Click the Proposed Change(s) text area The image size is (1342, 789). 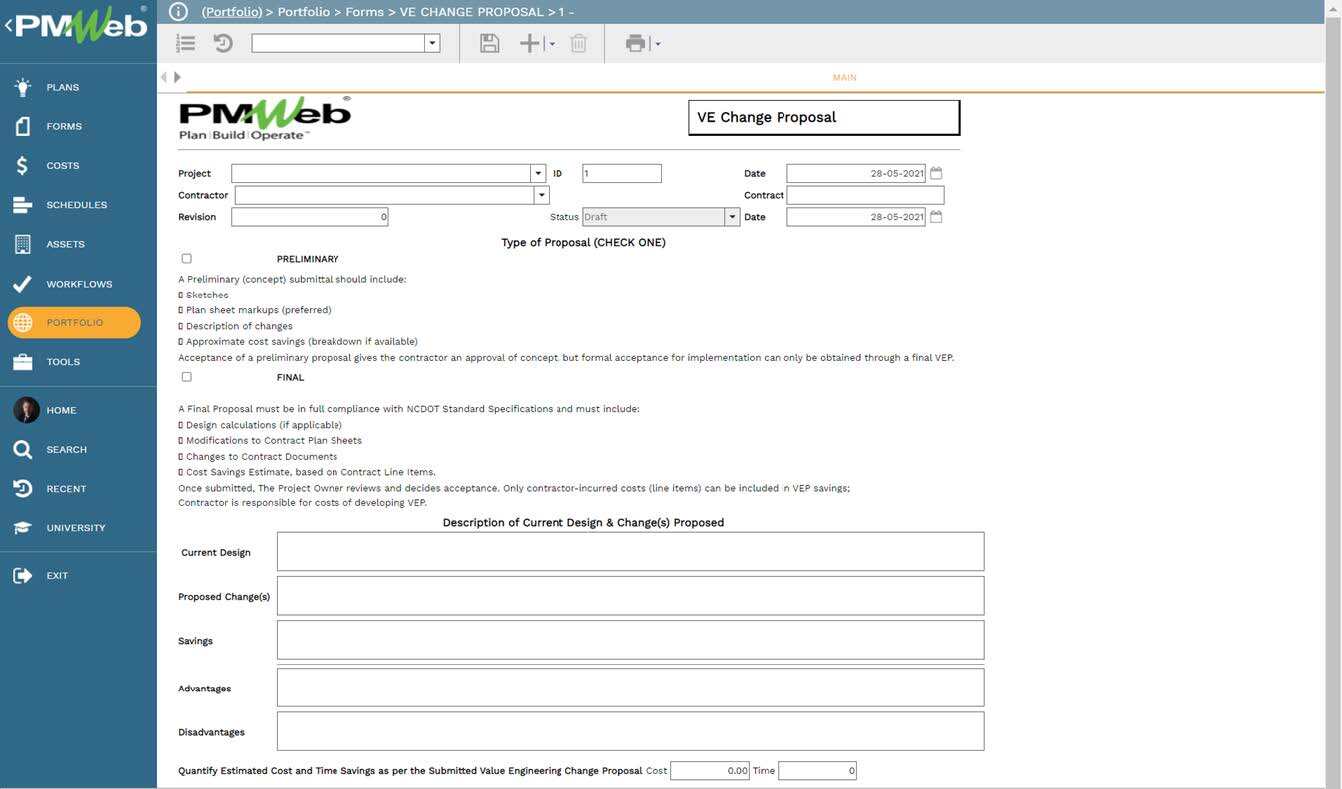(630, 595)
